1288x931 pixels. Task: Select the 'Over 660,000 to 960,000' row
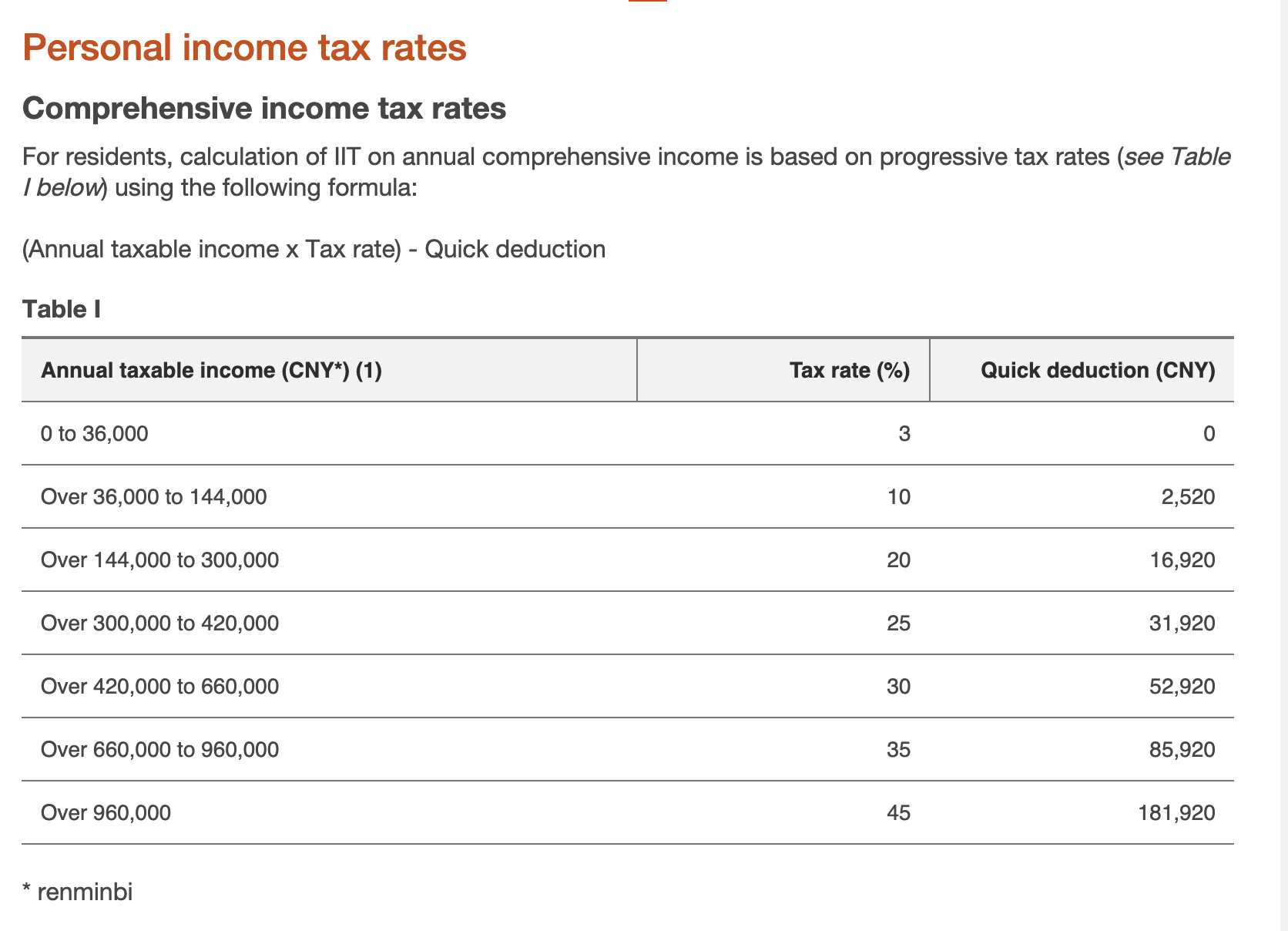coord(628,750)
